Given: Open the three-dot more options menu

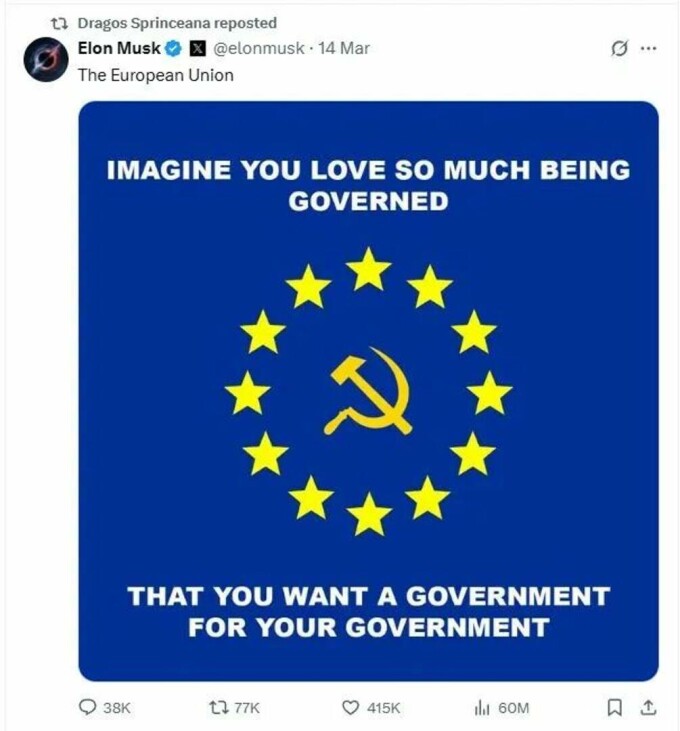Looking at the screenshot, I should coord(648,48).
